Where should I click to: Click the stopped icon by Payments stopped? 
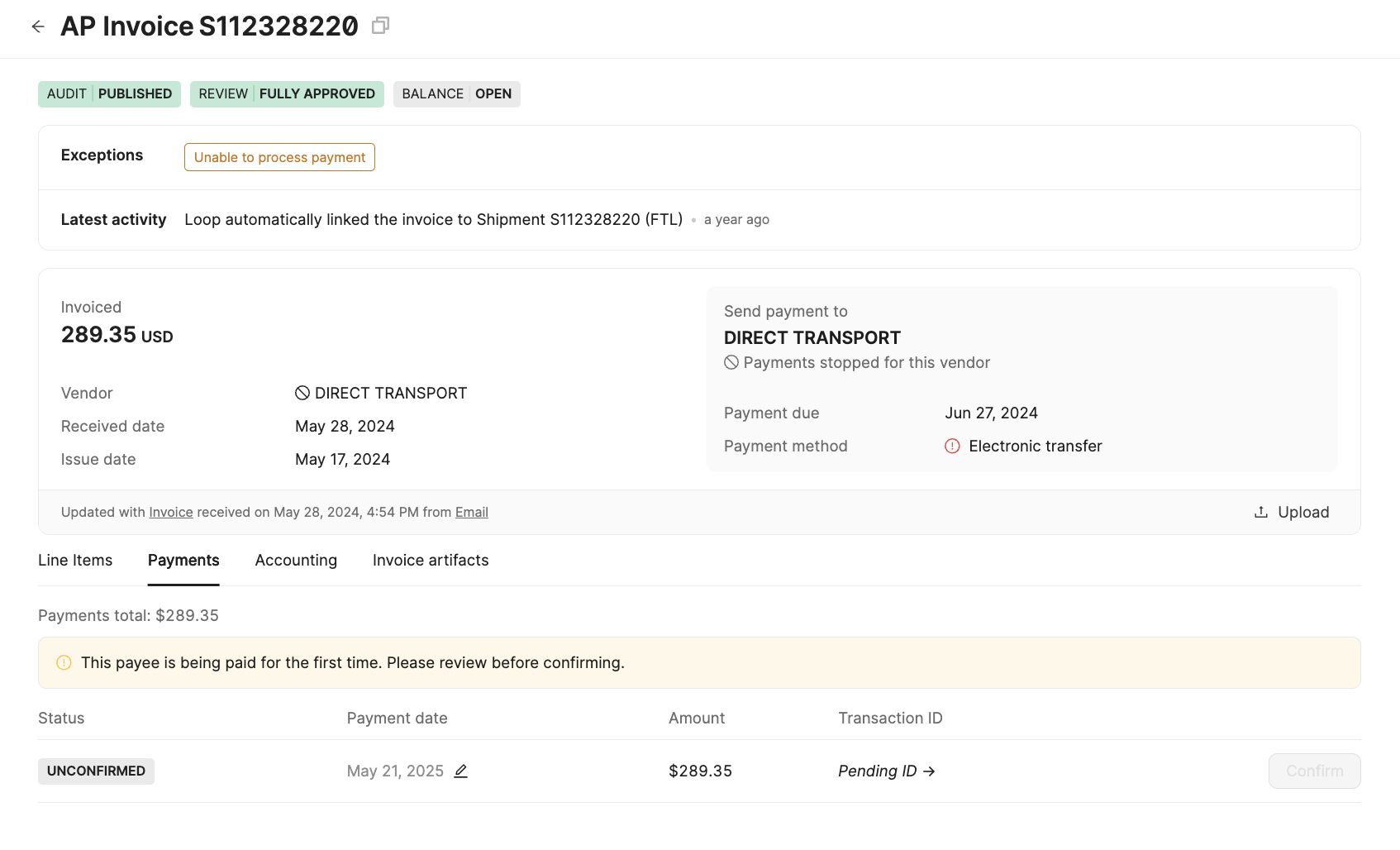tap(731, 362)
